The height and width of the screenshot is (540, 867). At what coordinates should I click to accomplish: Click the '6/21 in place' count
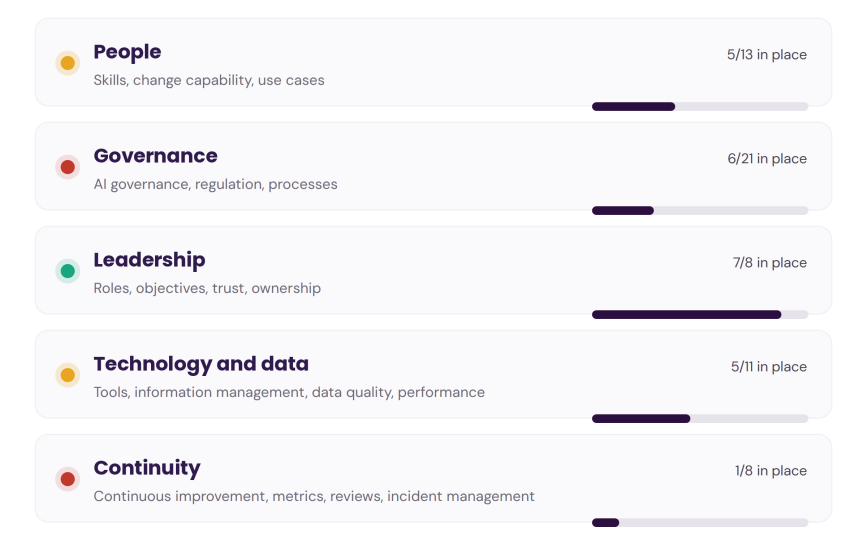767,159
